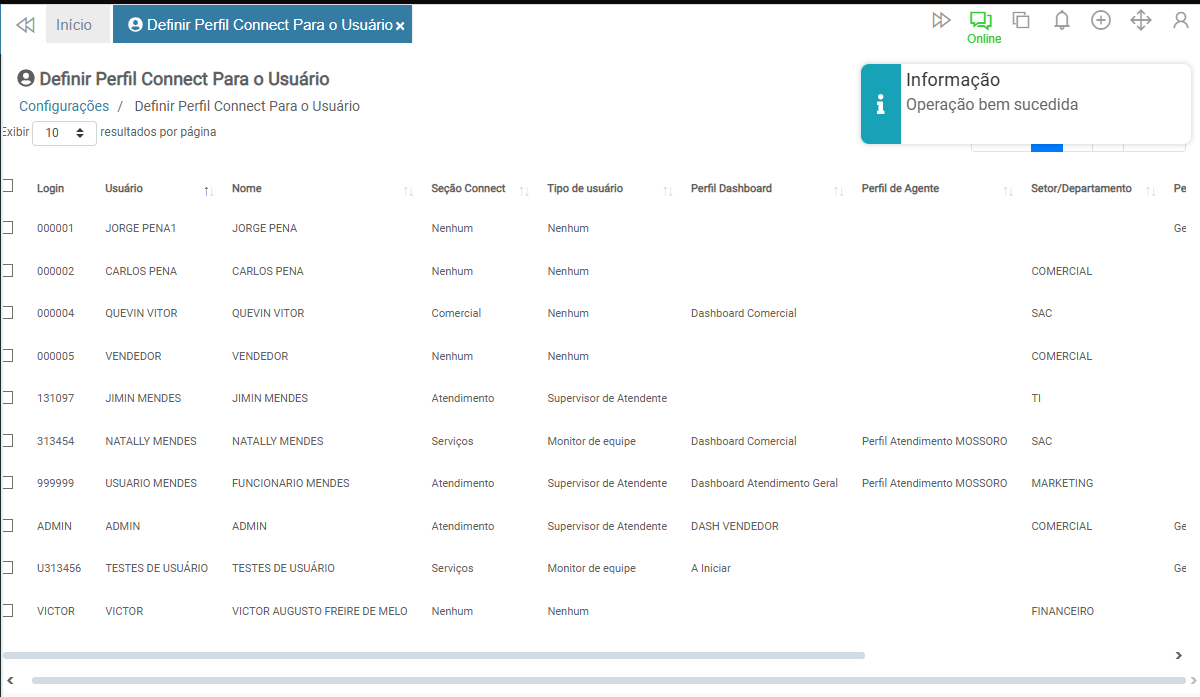Select the Definir Perfil Connect Para o Usuário tab
Image resolution: width=1200 pixels, height=697 pixels.
point(260,25)
